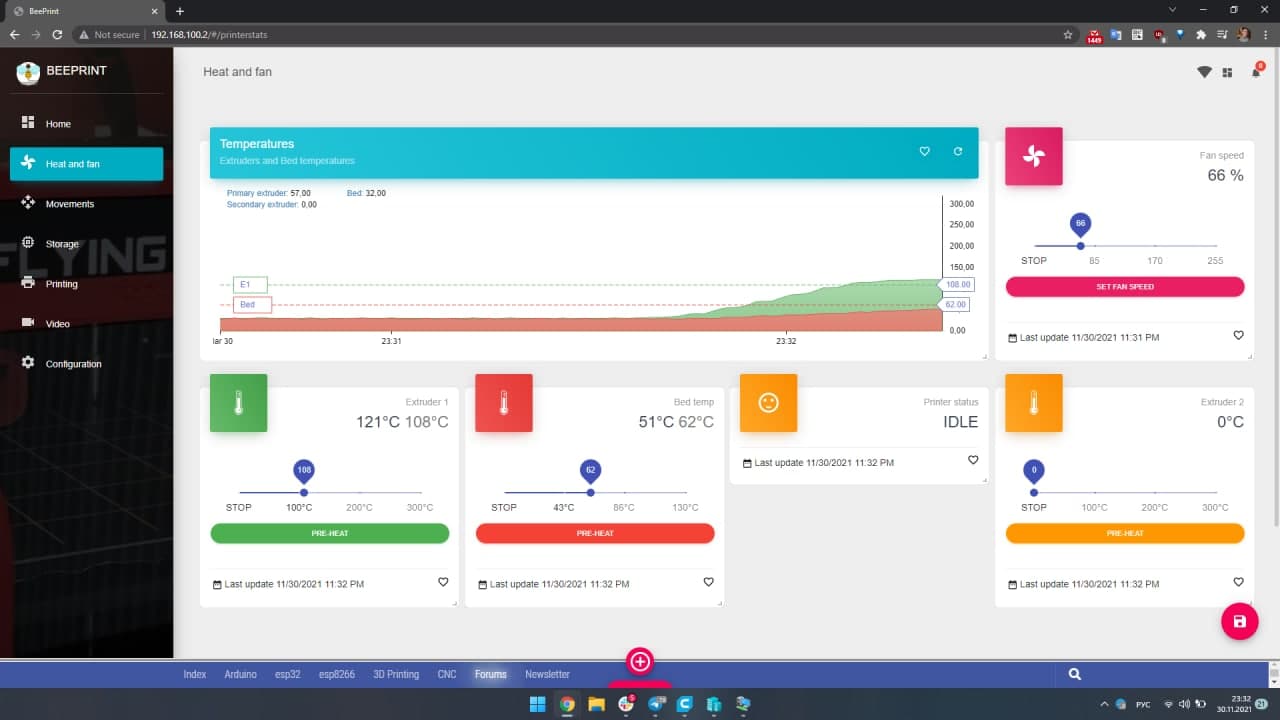Click the orange Extruder 2 thermometer tile
1280x720 pixels.
click(1033, 403)
